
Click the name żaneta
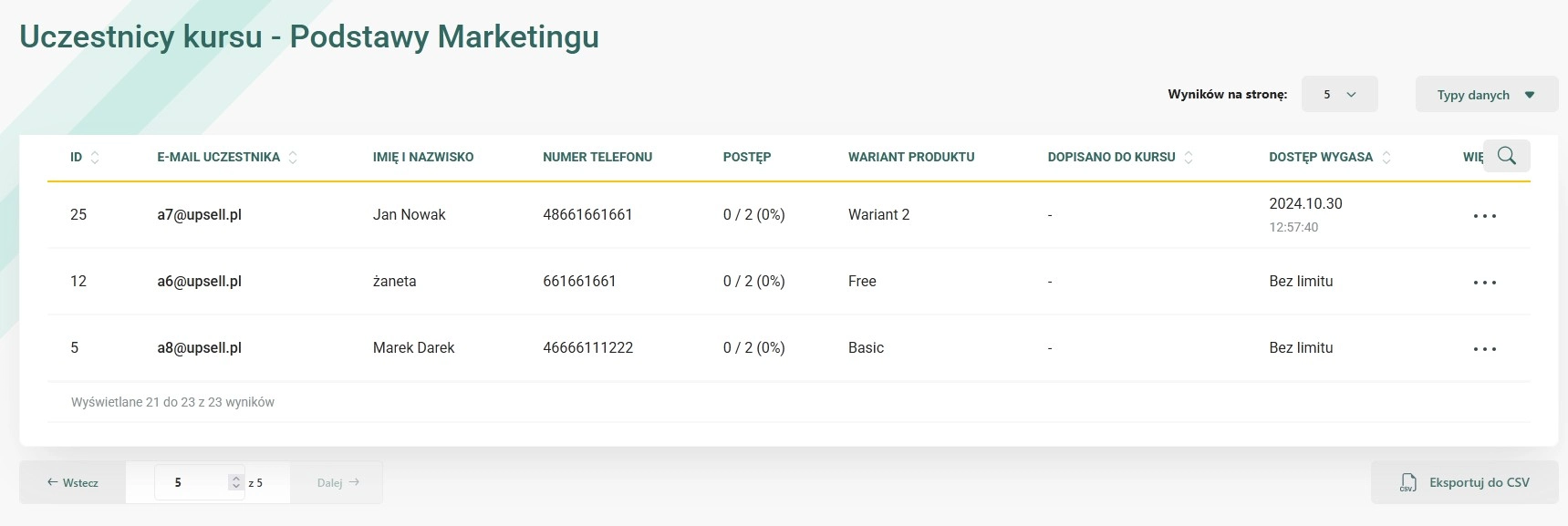(x=394, y=281)
